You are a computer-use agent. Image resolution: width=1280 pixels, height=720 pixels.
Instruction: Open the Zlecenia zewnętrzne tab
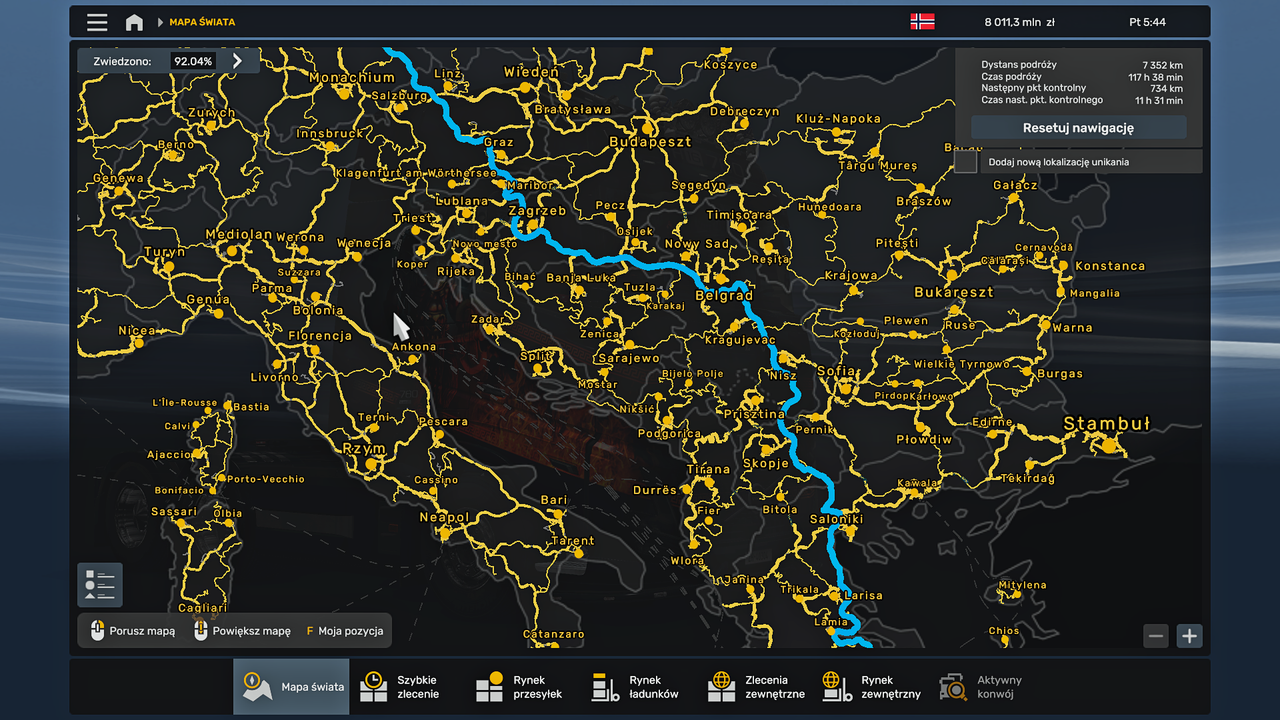[754, 687]
